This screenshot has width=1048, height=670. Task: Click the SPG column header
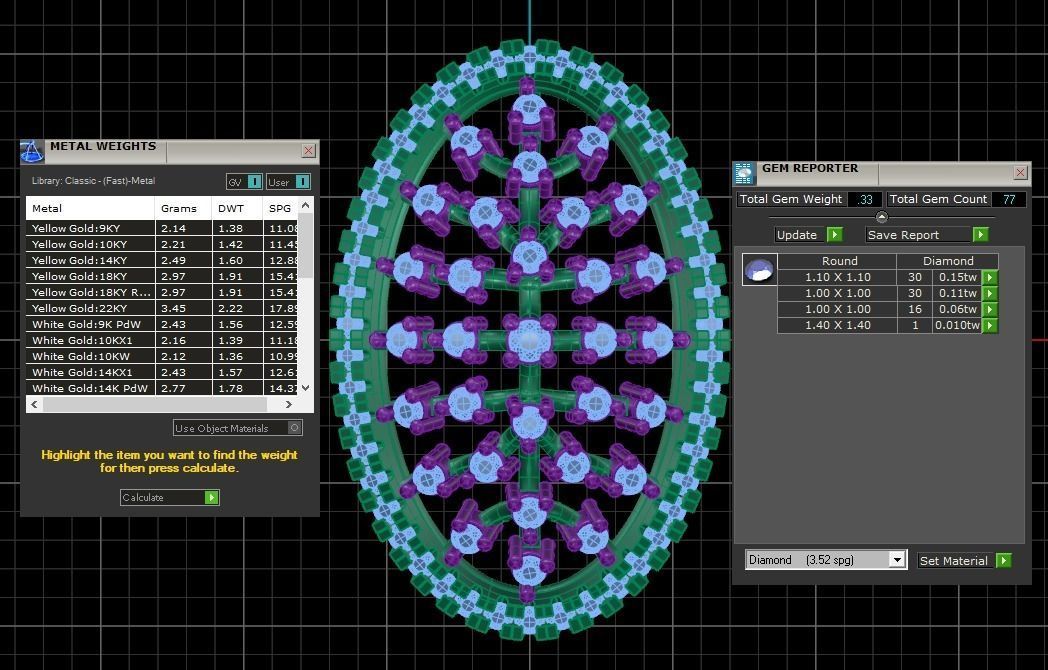tap(280, 209)
